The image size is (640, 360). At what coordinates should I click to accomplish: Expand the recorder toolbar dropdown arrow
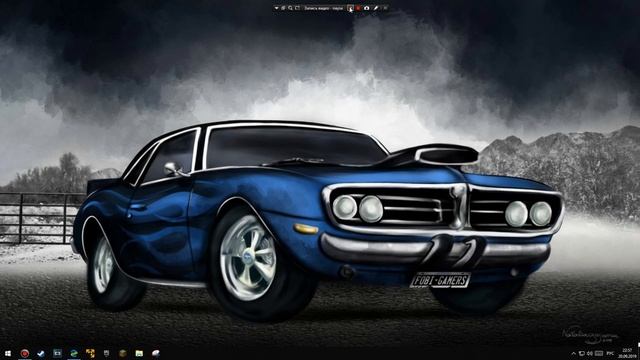point(277,8)
